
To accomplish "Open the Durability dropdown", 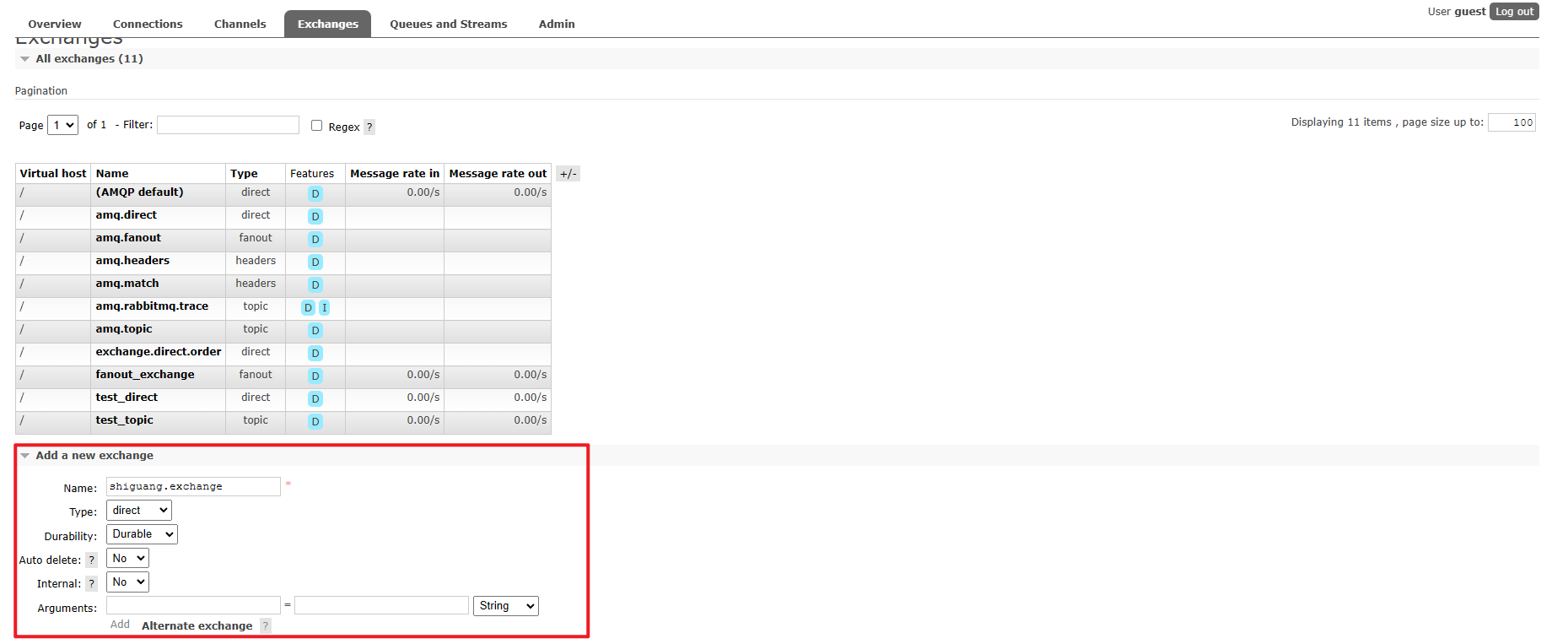I will coord(142,533).
